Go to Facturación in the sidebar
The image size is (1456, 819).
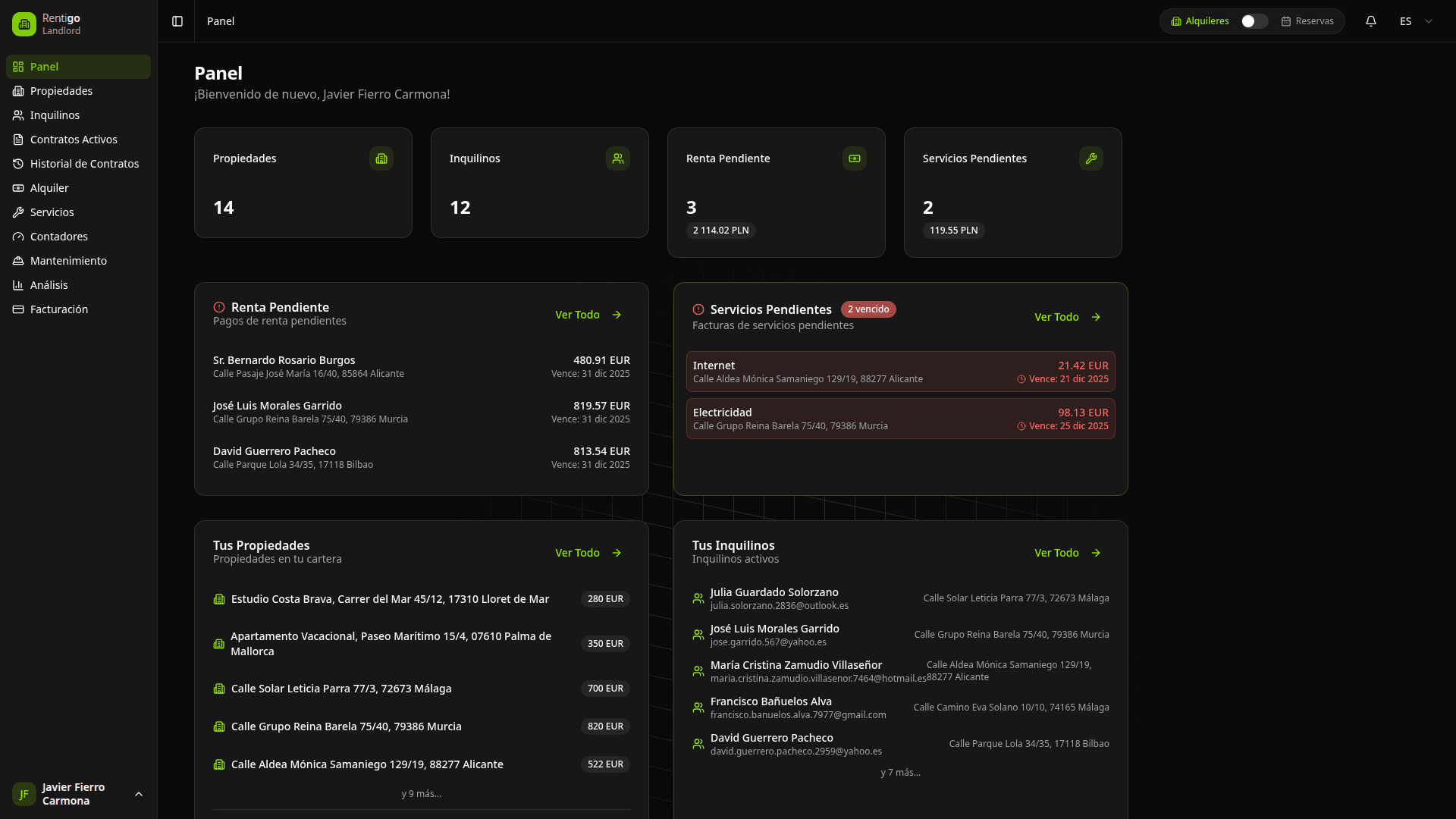[x=59, y=309]
